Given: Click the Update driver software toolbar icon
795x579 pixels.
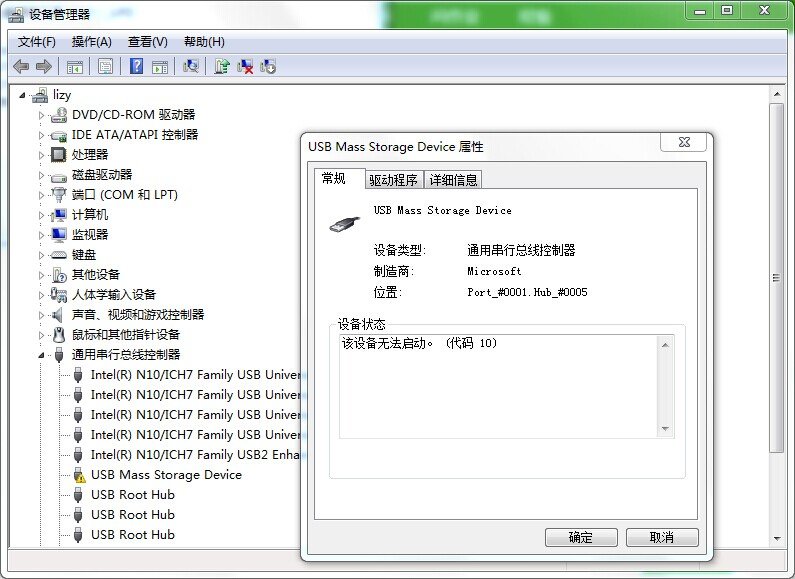Looking at the screenshot, I should point(222,66).
